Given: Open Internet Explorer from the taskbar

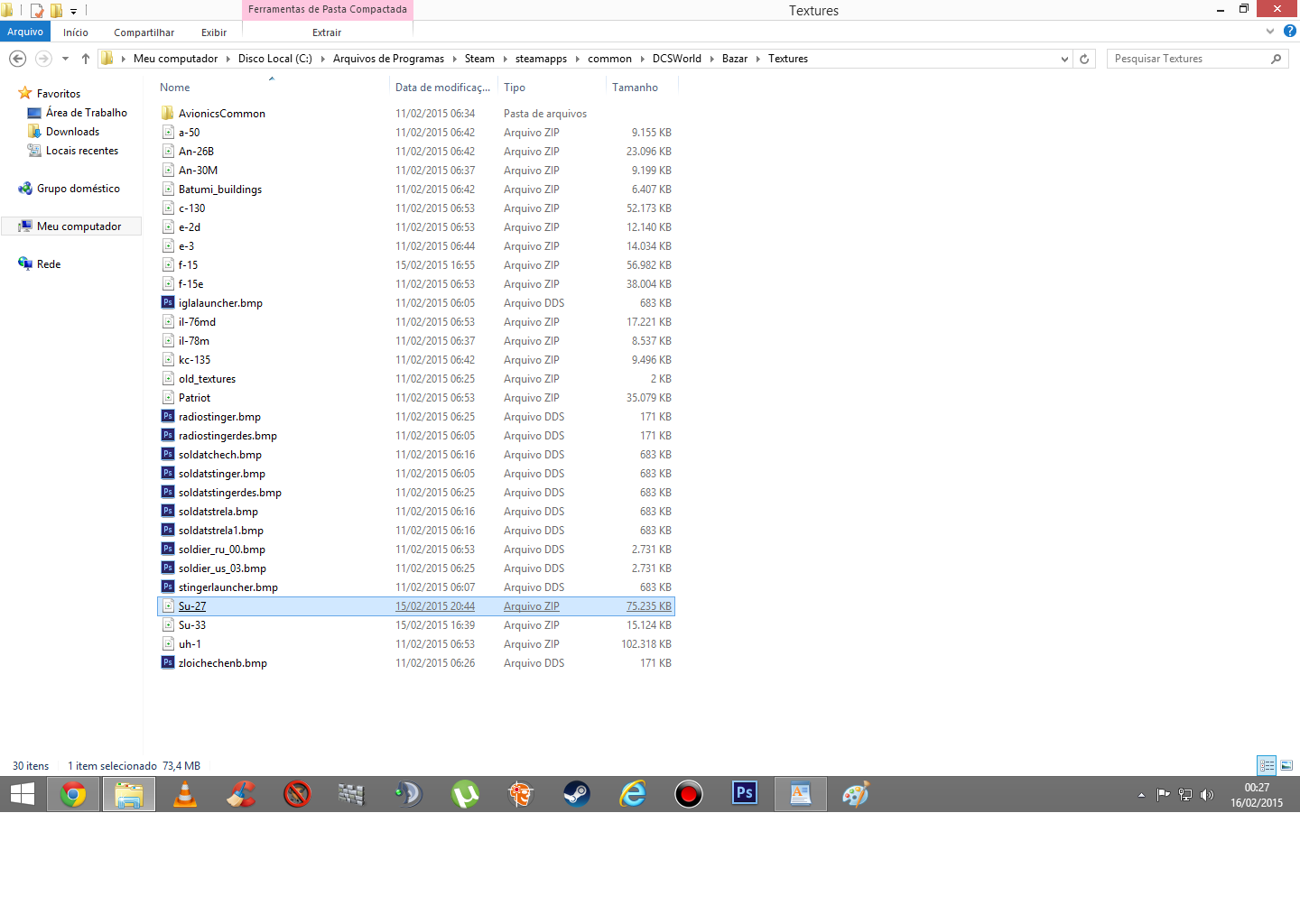Looking at the screenshot, I should 633,795.
